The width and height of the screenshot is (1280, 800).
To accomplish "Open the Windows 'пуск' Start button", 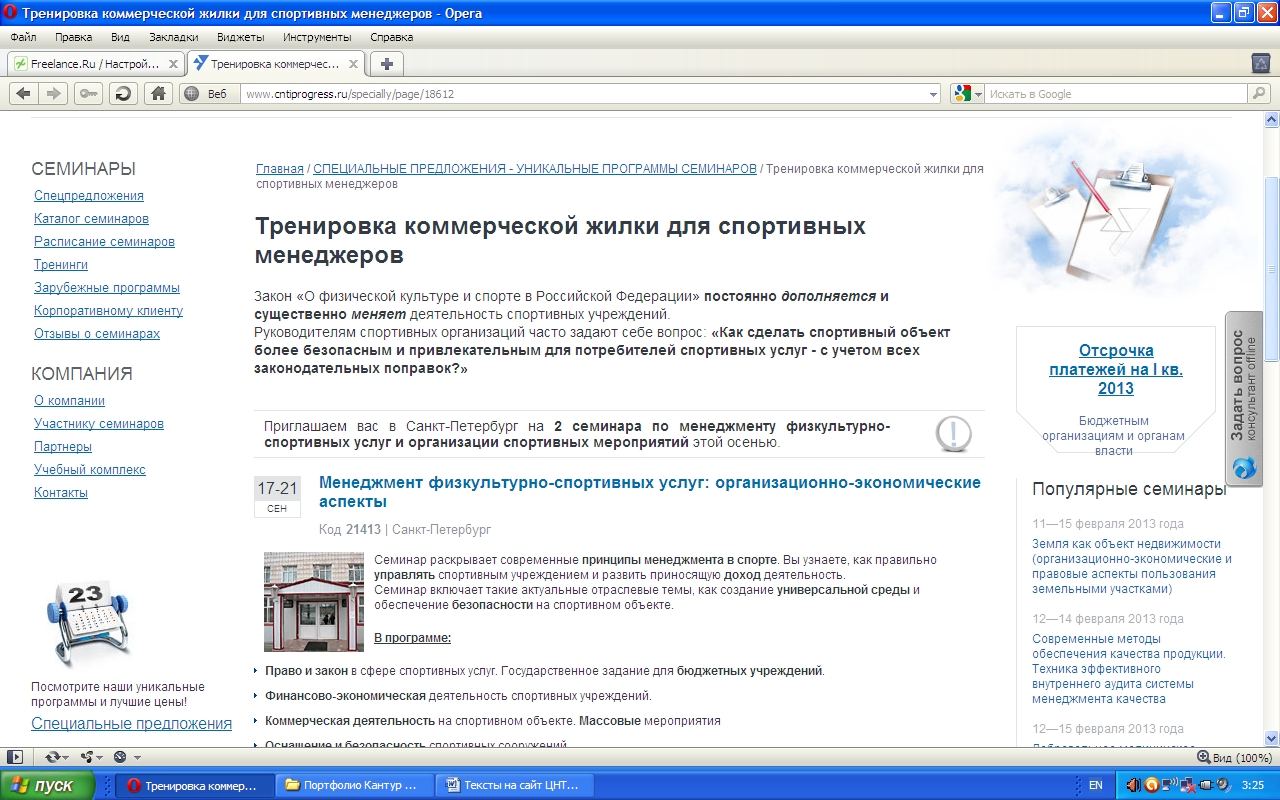I will 48,785.
